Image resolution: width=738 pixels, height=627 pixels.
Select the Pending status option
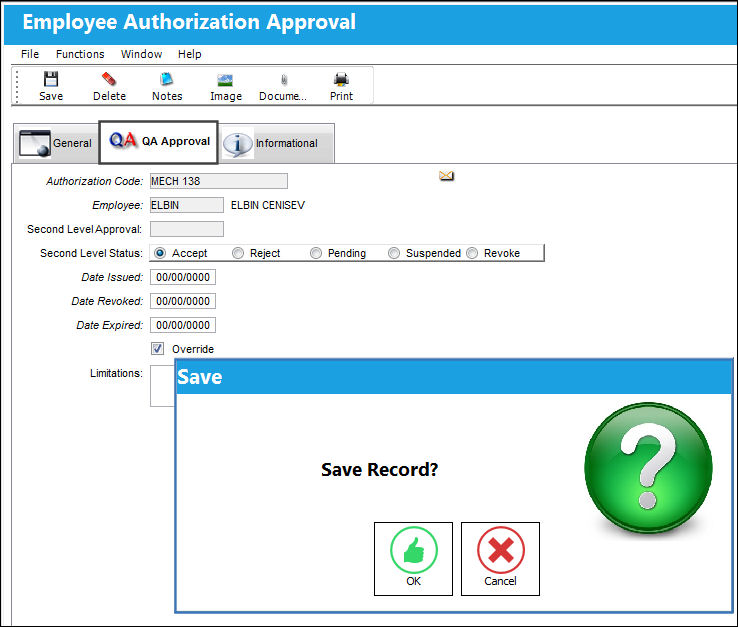point(316,253)
